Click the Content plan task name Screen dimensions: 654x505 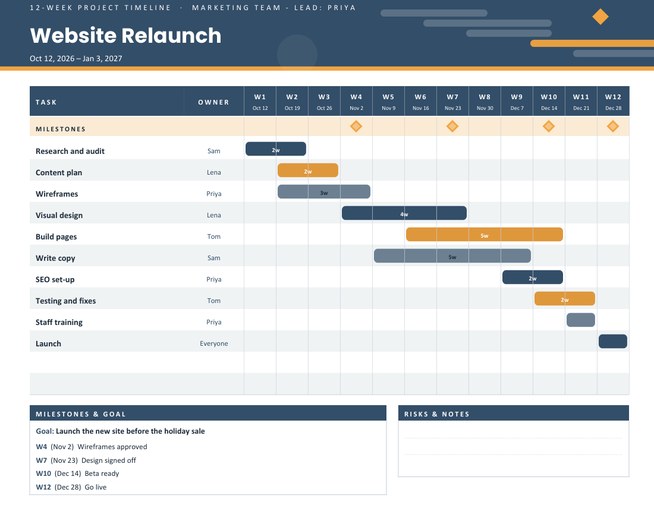(x=59, y=173)
